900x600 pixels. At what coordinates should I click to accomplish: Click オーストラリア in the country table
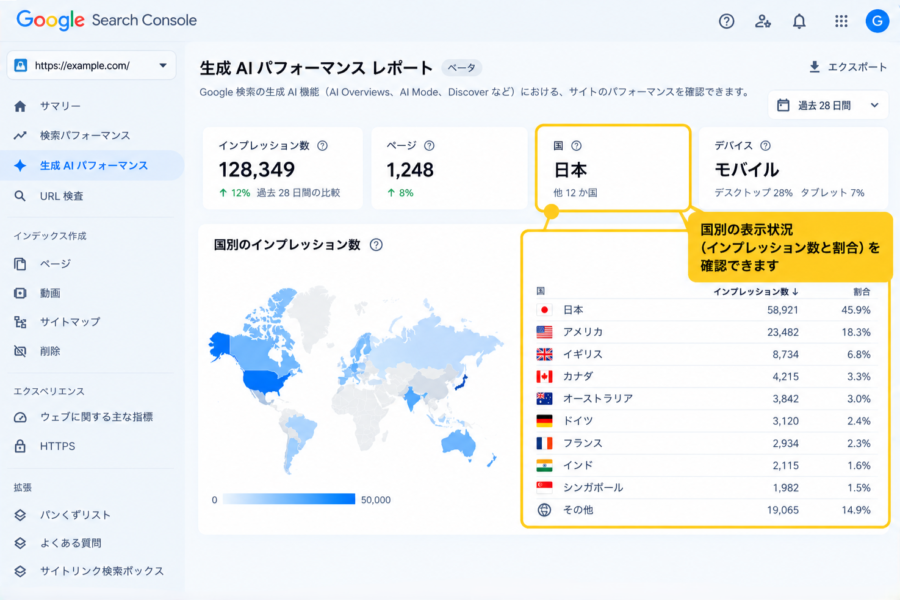coord(598,398)
